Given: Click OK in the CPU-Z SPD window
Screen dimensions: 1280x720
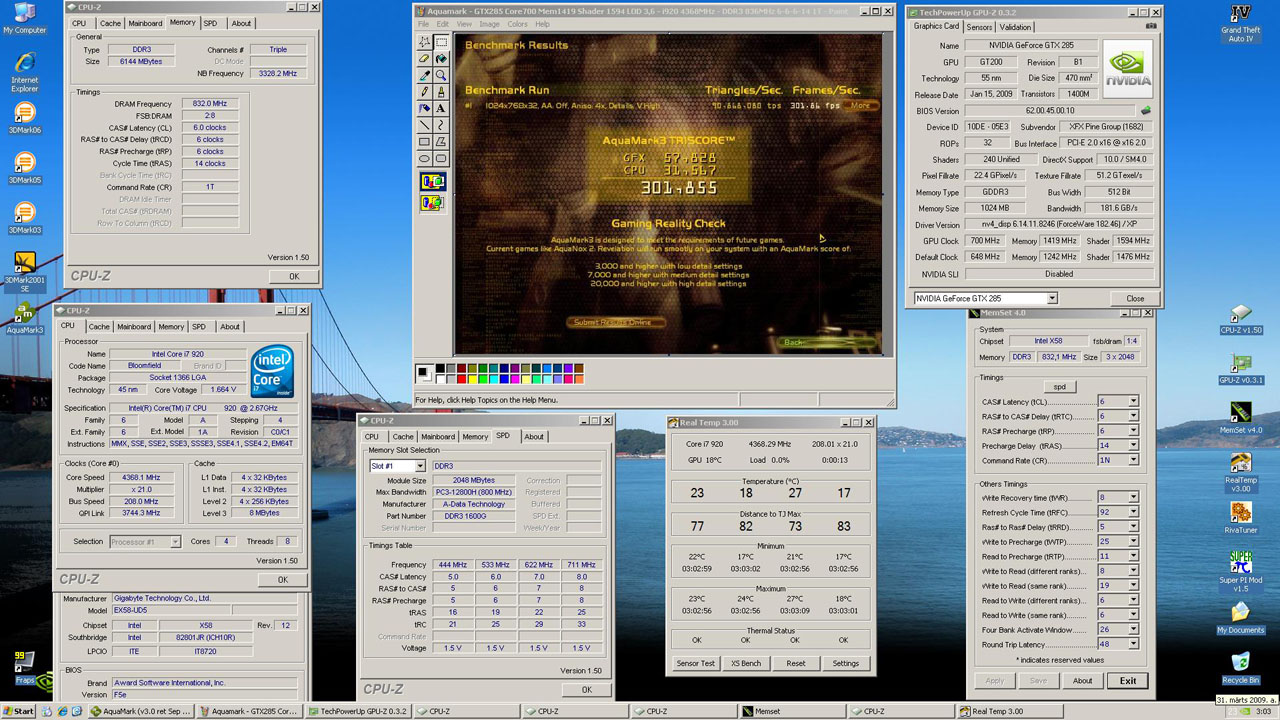Looking at the screenshot, I should click(586, 689).
